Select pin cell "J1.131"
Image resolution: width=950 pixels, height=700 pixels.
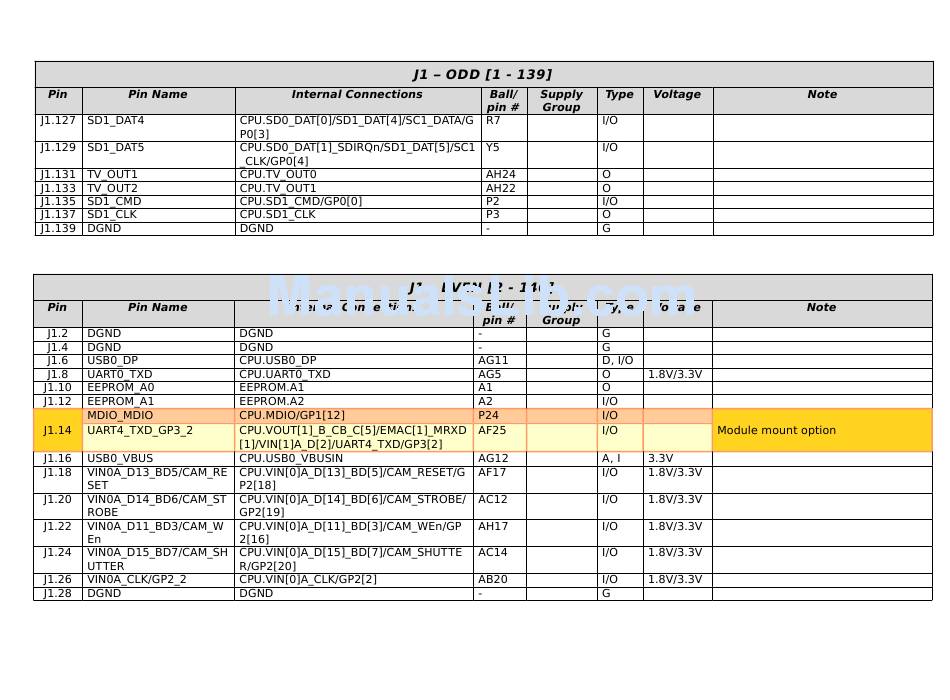[x=58, y=175]
